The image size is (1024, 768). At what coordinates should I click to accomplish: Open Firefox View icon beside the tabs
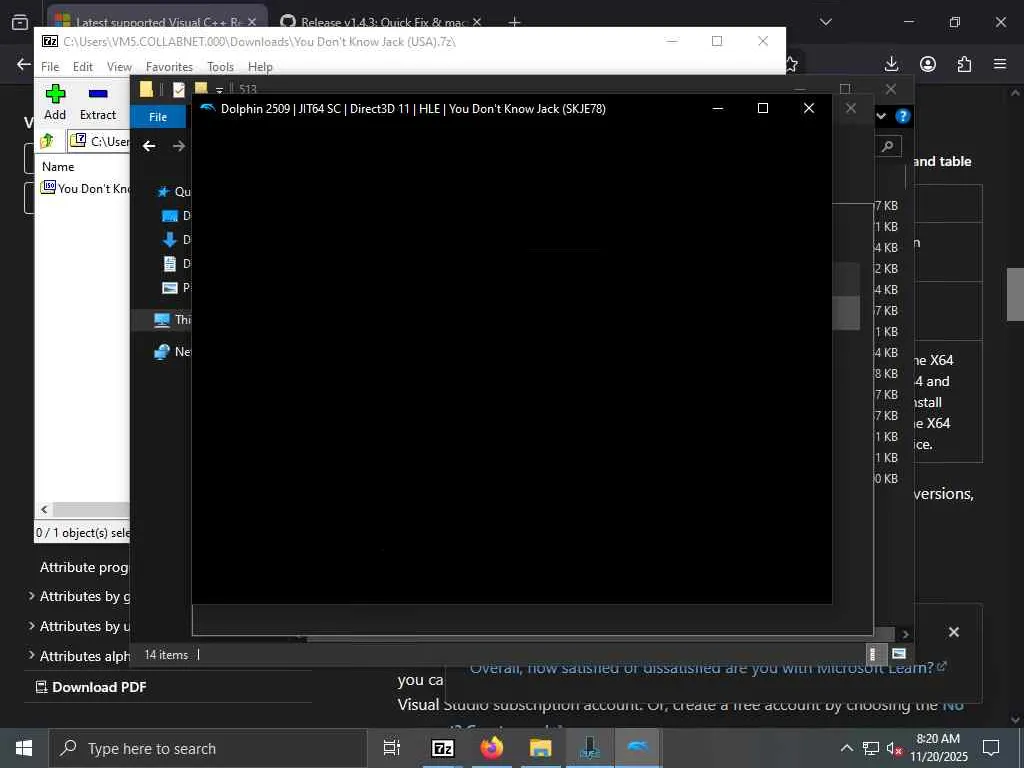20,22
